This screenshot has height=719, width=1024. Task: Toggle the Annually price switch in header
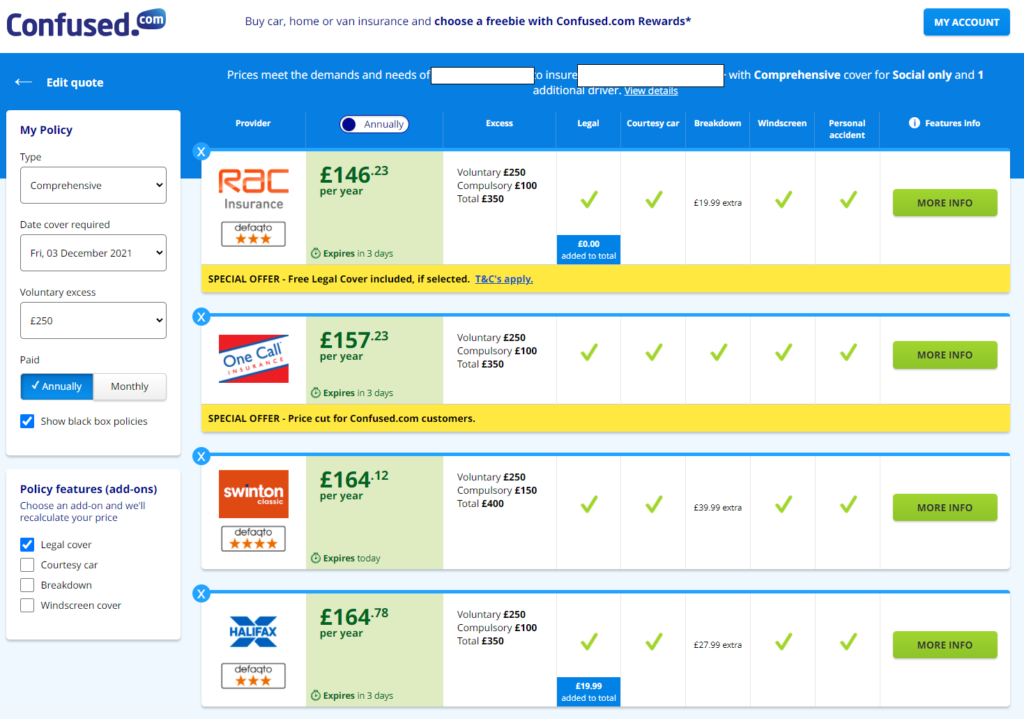click(x=374, y=124)
